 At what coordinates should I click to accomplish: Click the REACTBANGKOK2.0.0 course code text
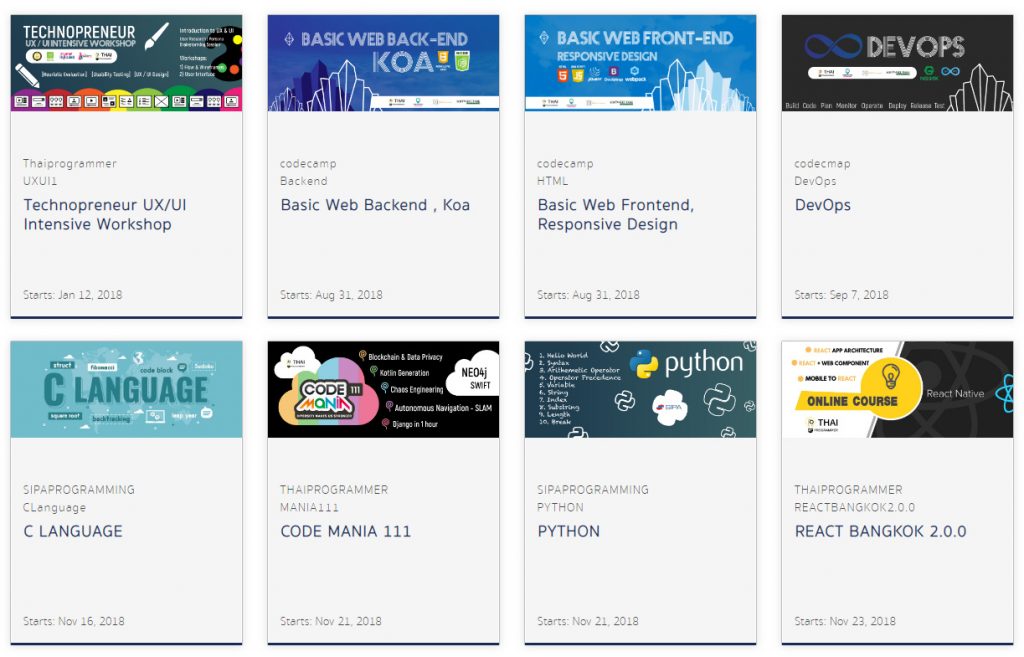point(854,507)
